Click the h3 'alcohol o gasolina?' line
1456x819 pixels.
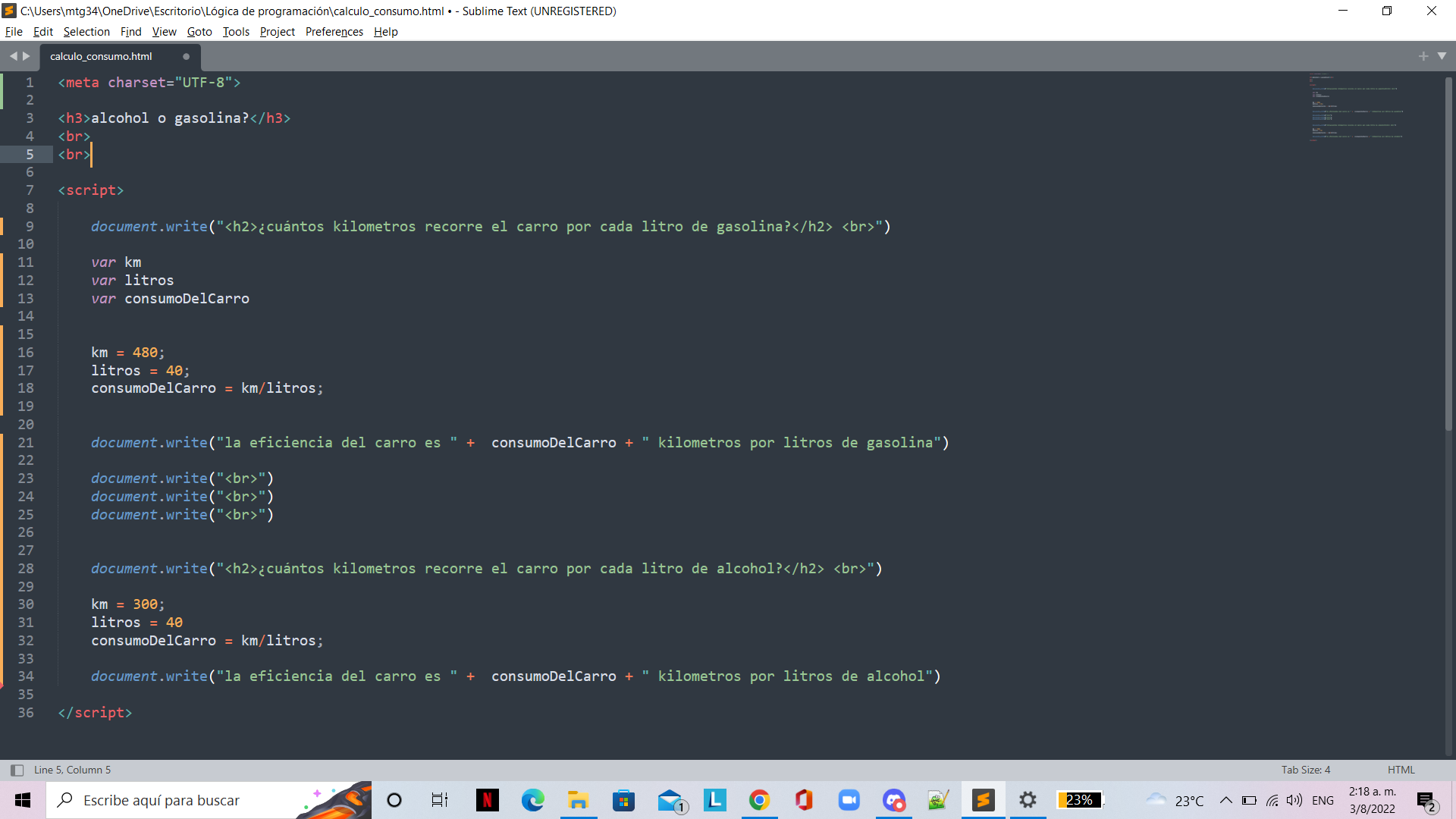[x=174, y=118]
